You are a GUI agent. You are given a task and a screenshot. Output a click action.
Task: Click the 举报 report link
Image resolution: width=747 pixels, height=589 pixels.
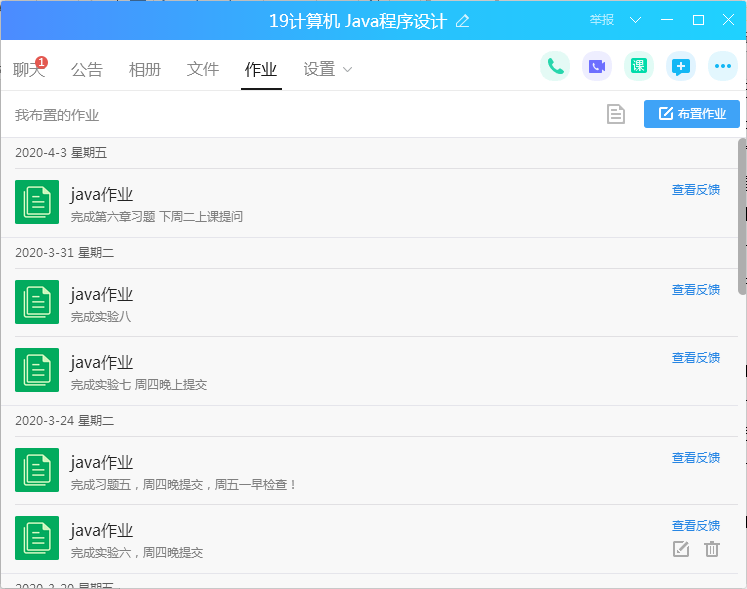(x=602, y=20)
